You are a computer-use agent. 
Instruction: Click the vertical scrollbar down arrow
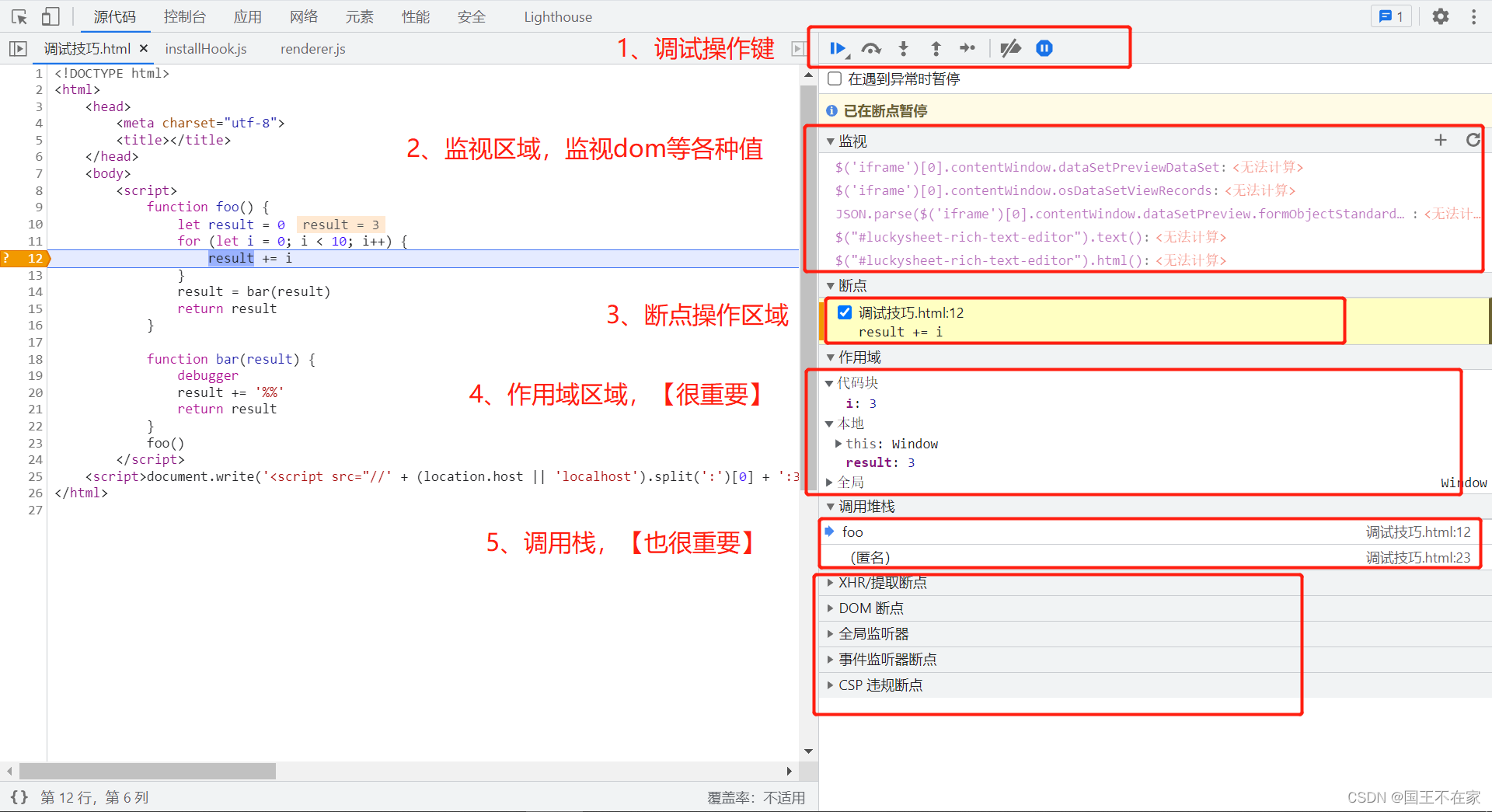coord(808,751)
